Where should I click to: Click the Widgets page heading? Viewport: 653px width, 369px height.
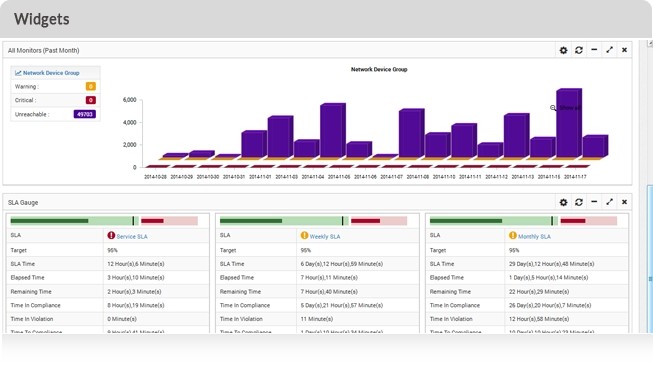[42, 19]
